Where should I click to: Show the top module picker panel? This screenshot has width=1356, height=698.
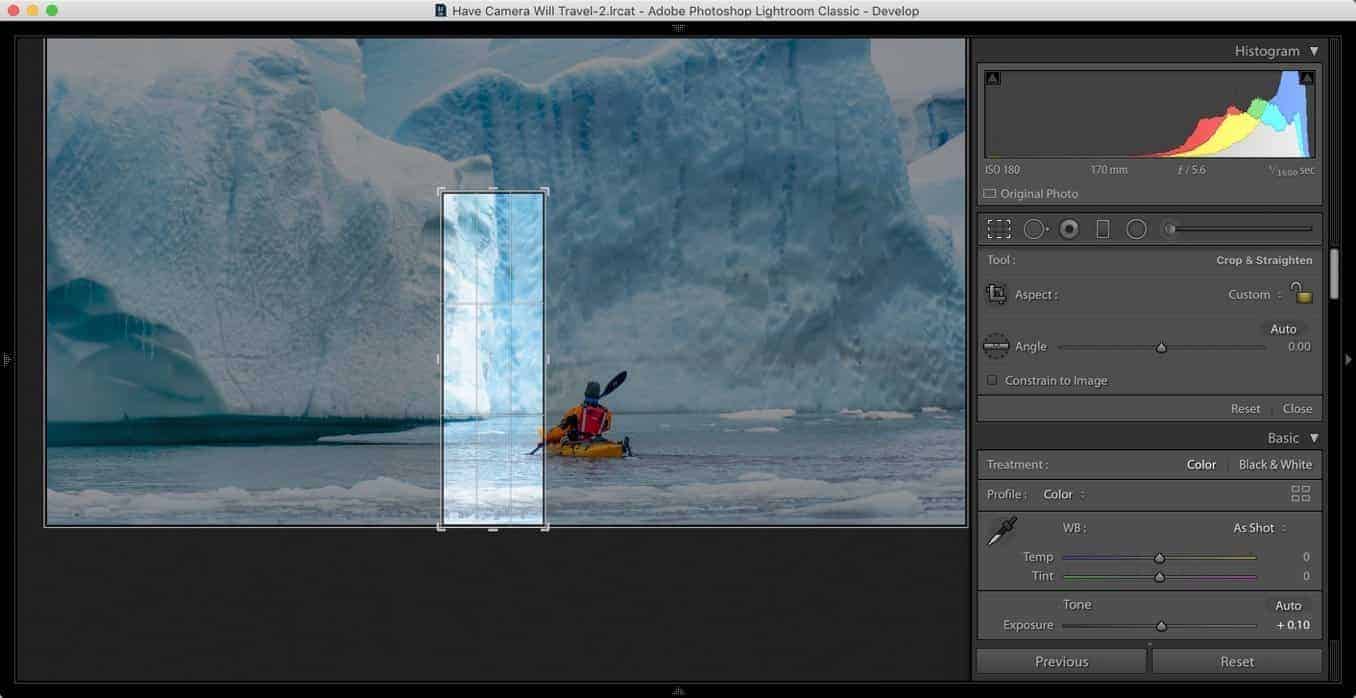pyautogui.click(x=679, y=28)
